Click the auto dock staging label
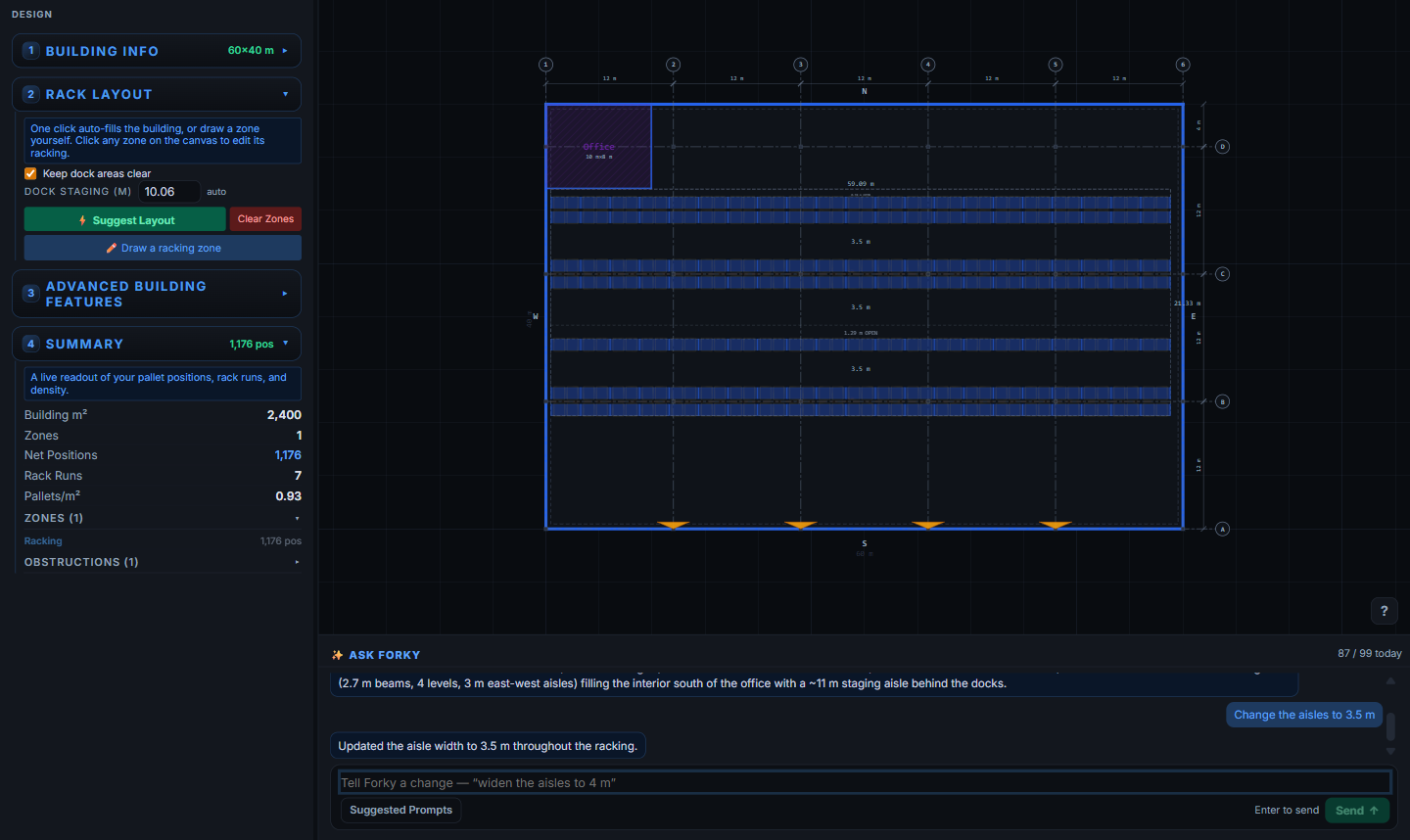The width and height of the screenshot is (1410, 840). pyautogui.click(x=216, y=192)
